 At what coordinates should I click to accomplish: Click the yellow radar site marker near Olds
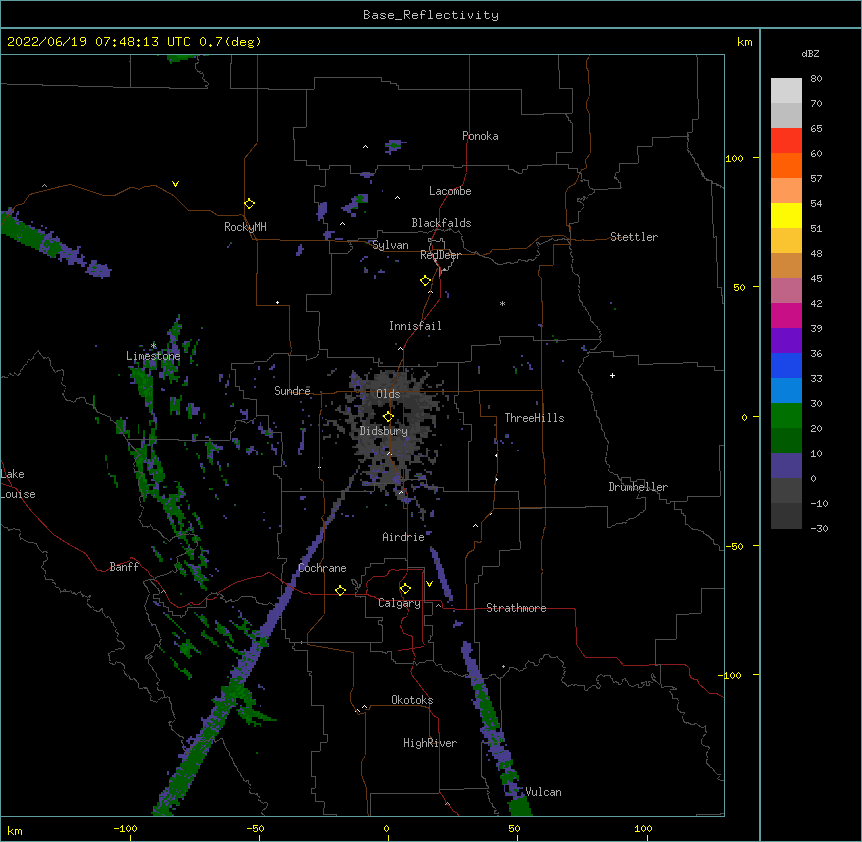[388, 417]
